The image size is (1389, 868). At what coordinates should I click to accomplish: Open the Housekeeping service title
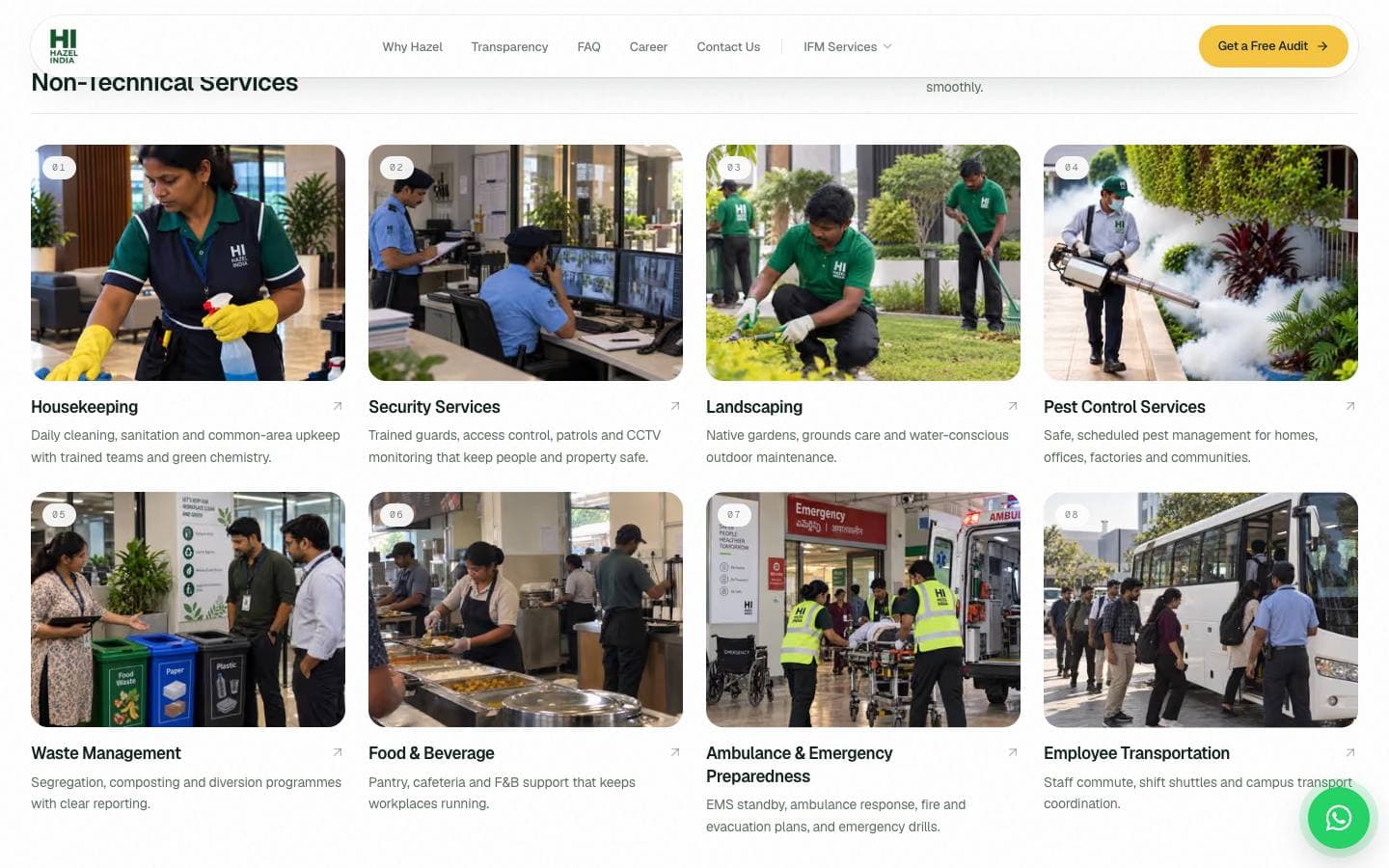84,407
